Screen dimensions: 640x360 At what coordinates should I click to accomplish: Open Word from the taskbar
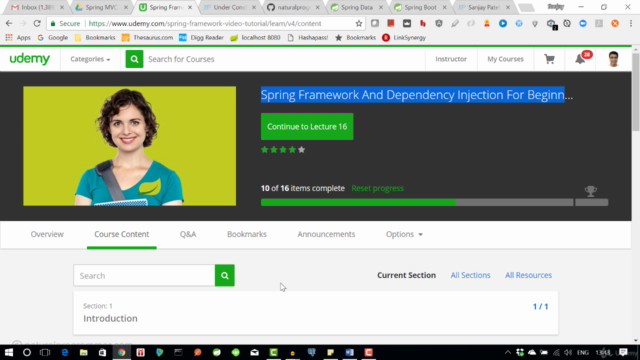[349, 352]
